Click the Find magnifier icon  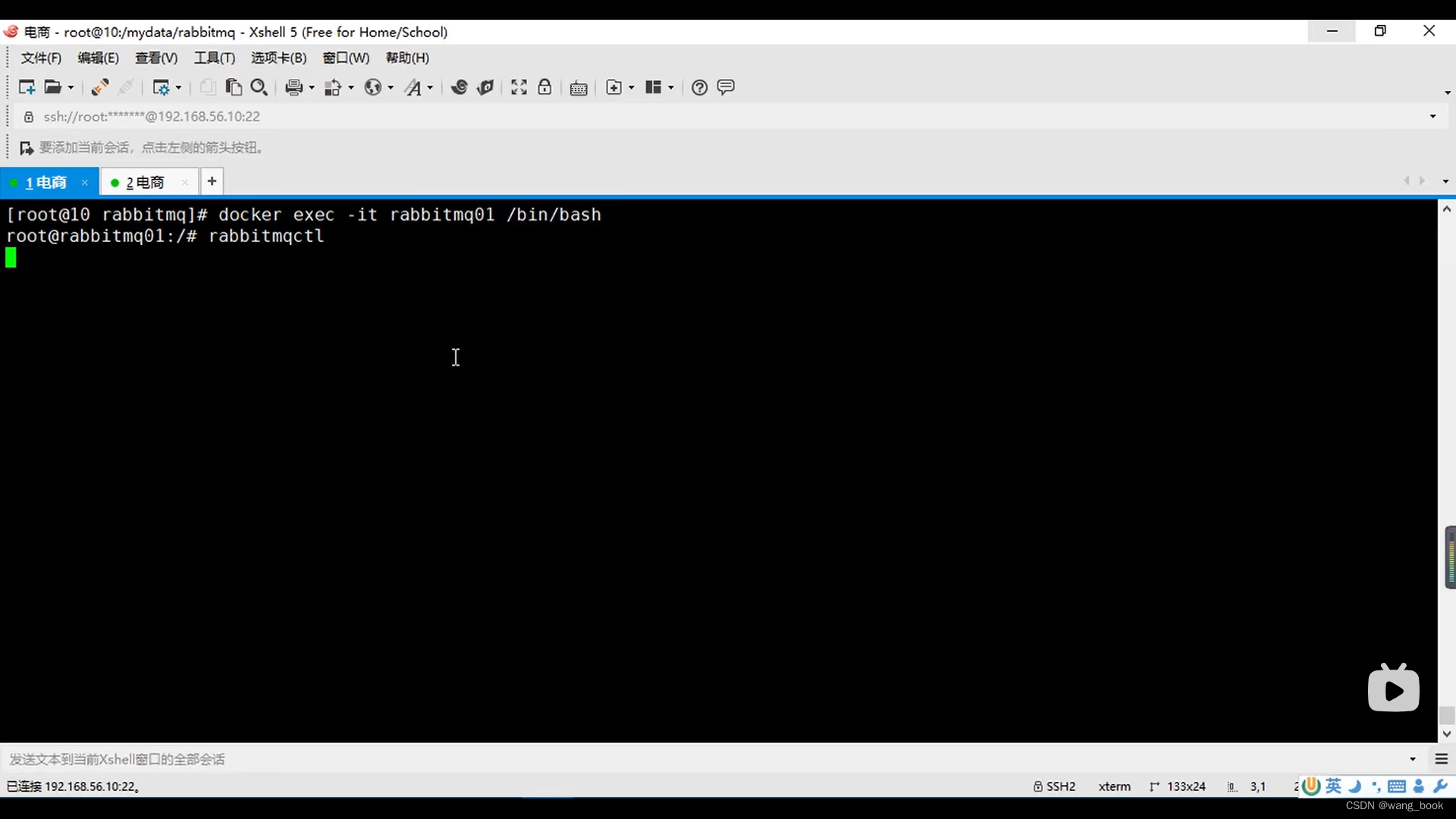tap(259, 87)
